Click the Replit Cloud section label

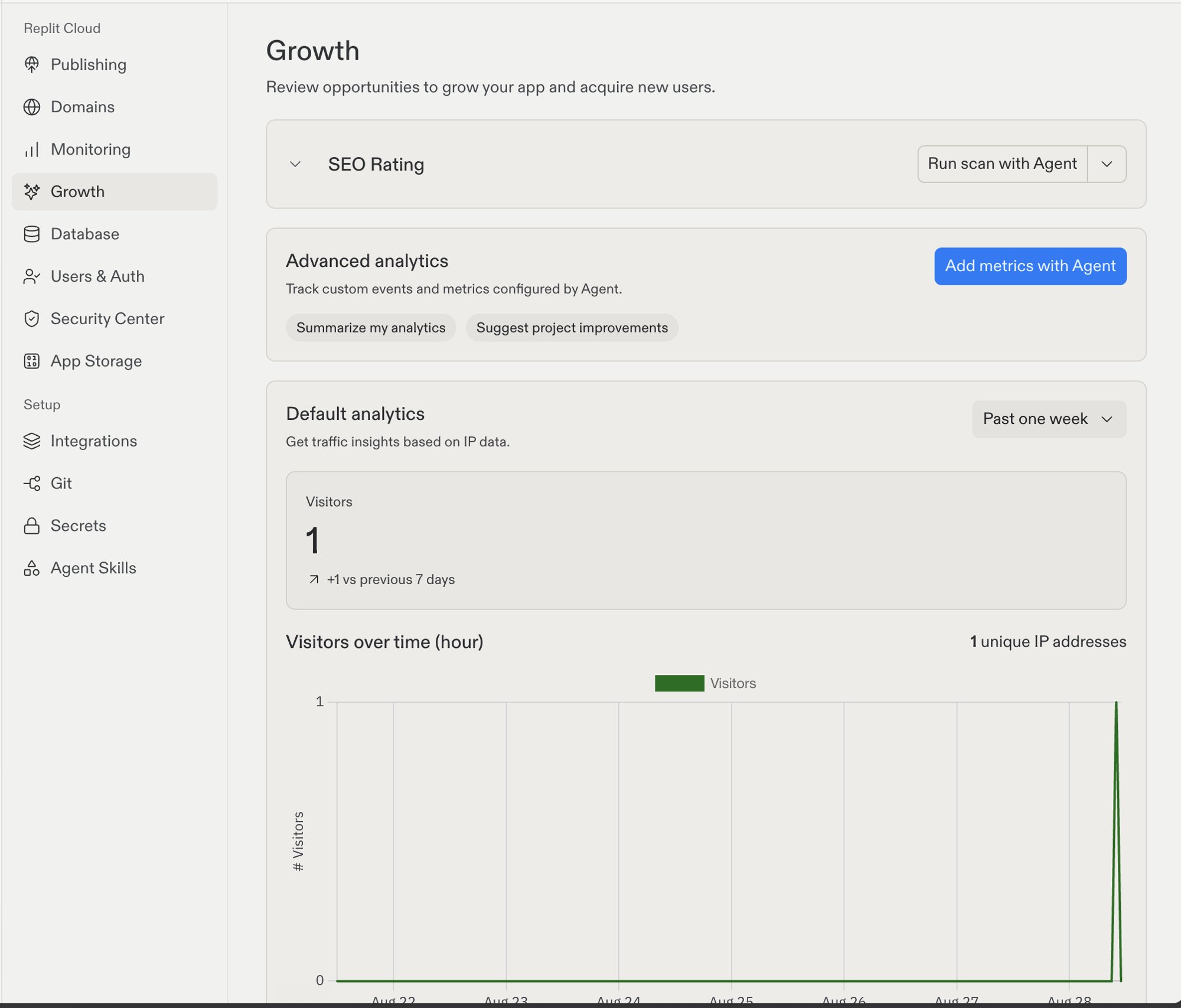(x=62, y=28)
